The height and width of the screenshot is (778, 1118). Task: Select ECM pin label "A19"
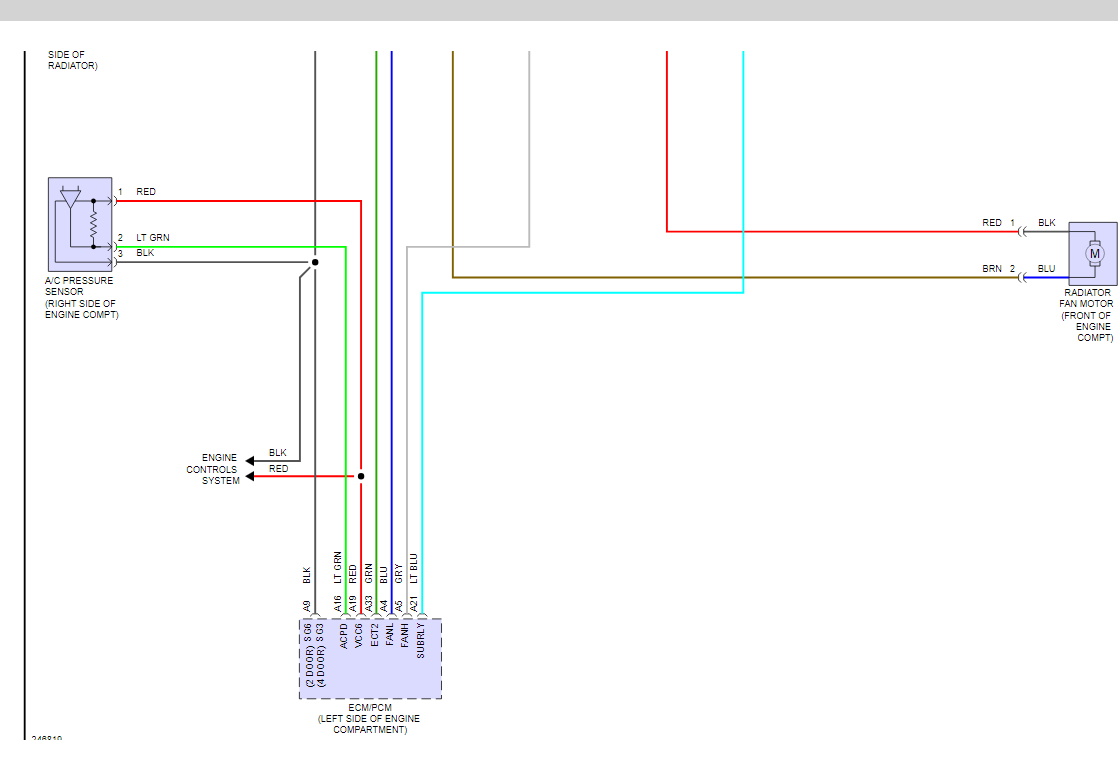point(352,604)
